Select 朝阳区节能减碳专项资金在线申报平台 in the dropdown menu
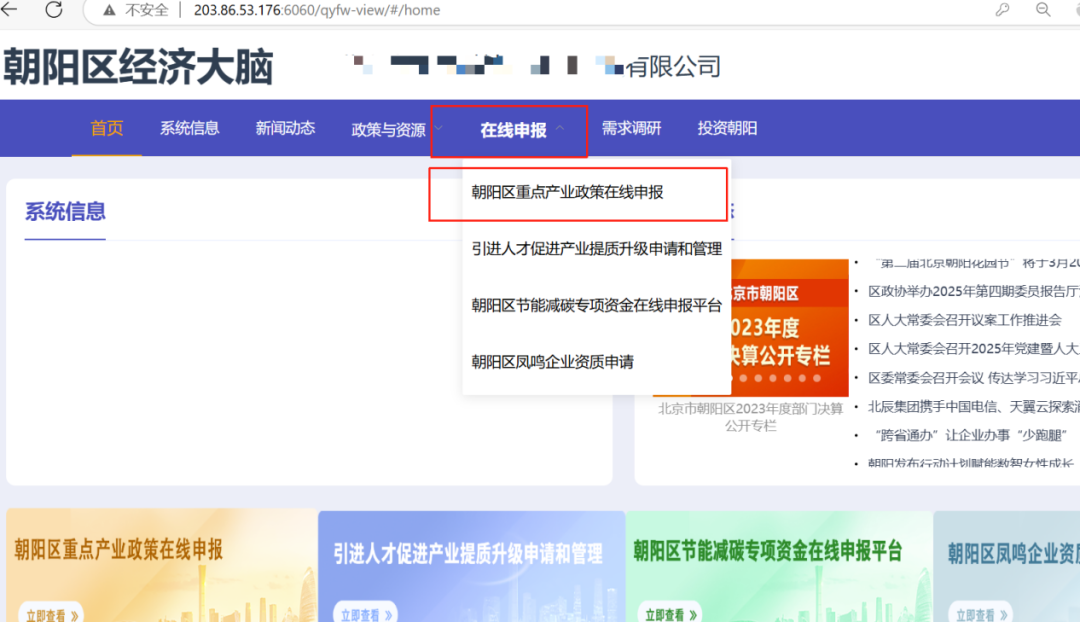The image size is (1080, 622). [596, 305]
